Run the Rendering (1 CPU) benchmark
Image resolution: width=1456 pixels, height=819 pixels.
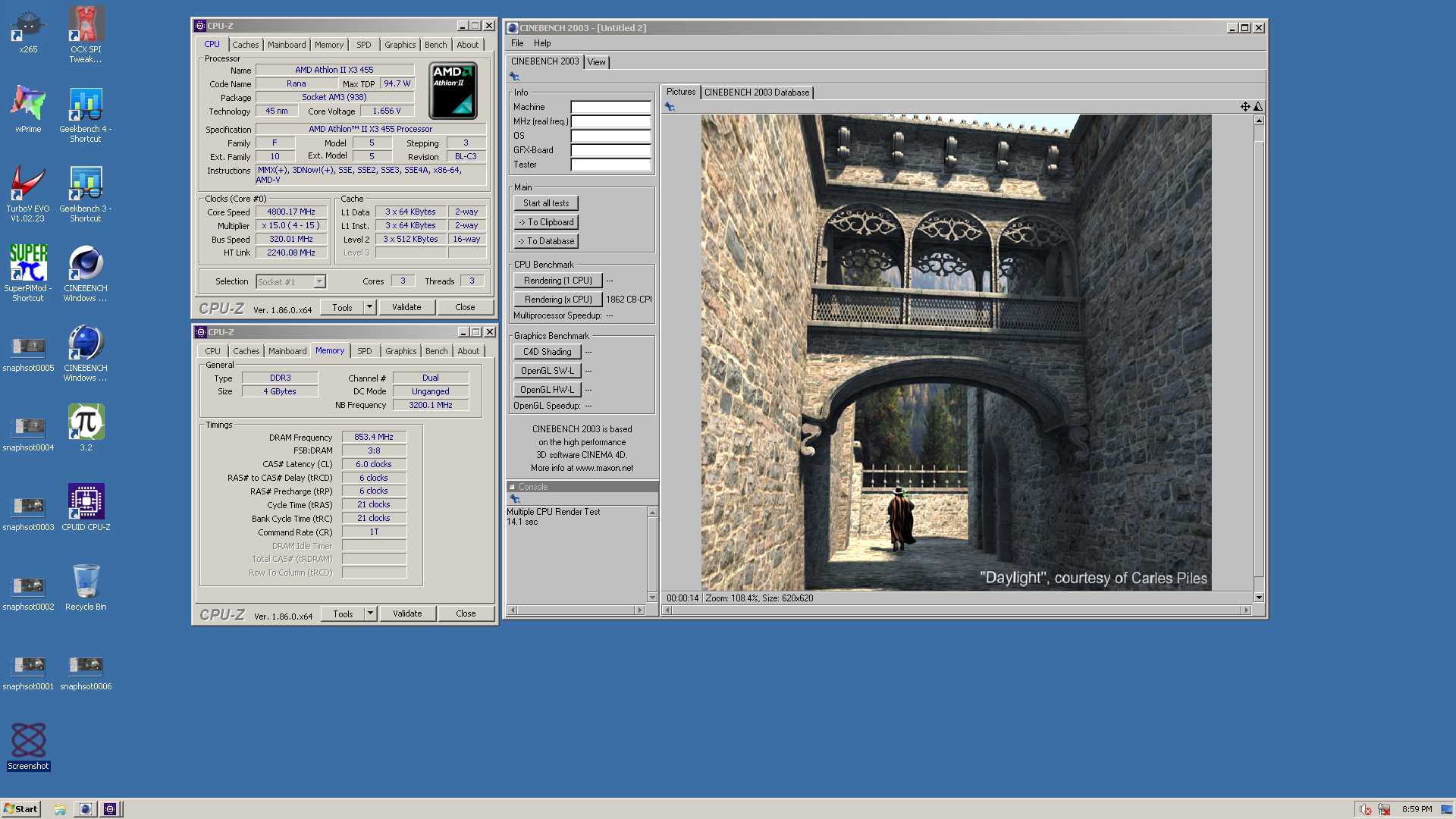(x=558, y=281)
